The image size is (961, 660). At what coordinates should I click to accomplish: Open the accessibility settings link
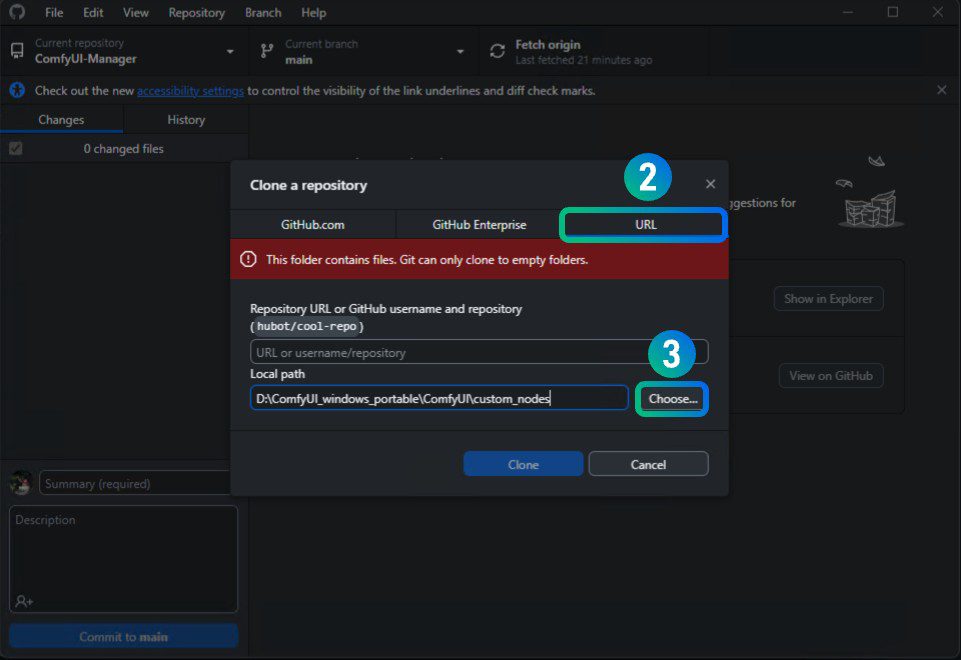(190, 91)
